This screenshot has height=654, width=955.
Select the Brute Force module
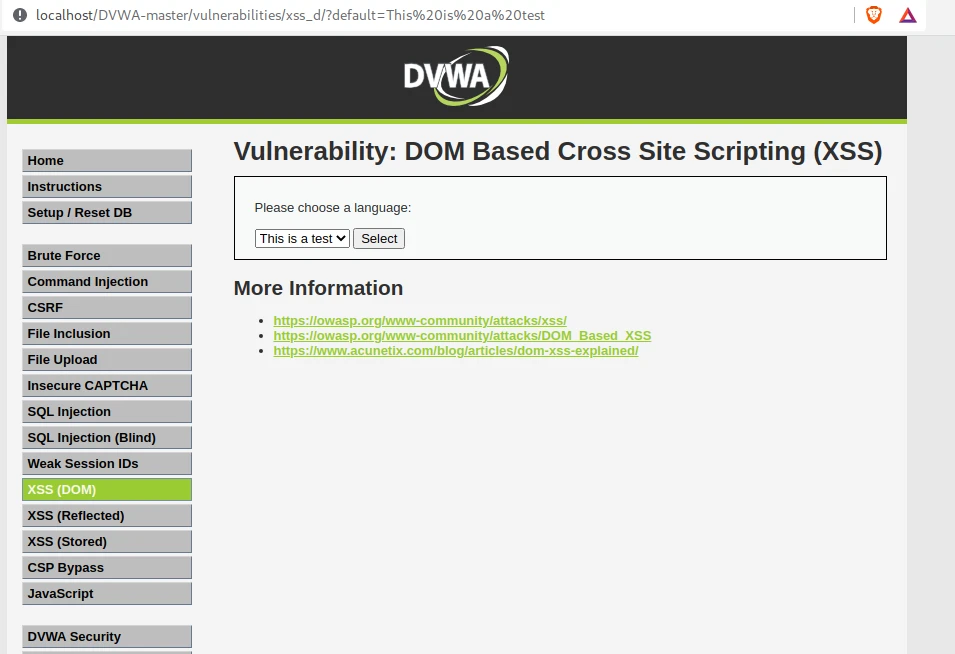coord(106,255)
